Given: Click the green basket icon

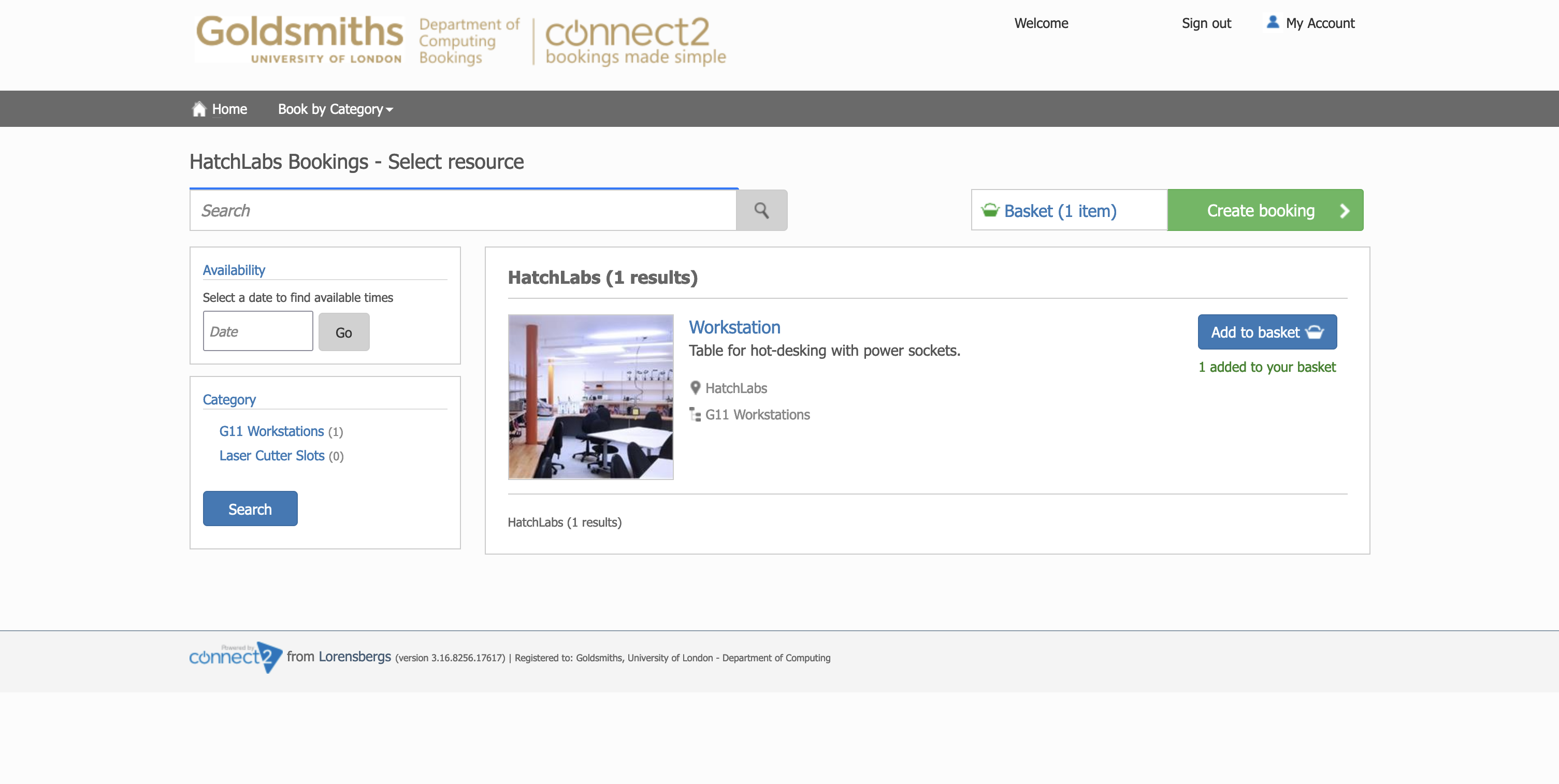Looking at the screenshot, I should point(990,211).
